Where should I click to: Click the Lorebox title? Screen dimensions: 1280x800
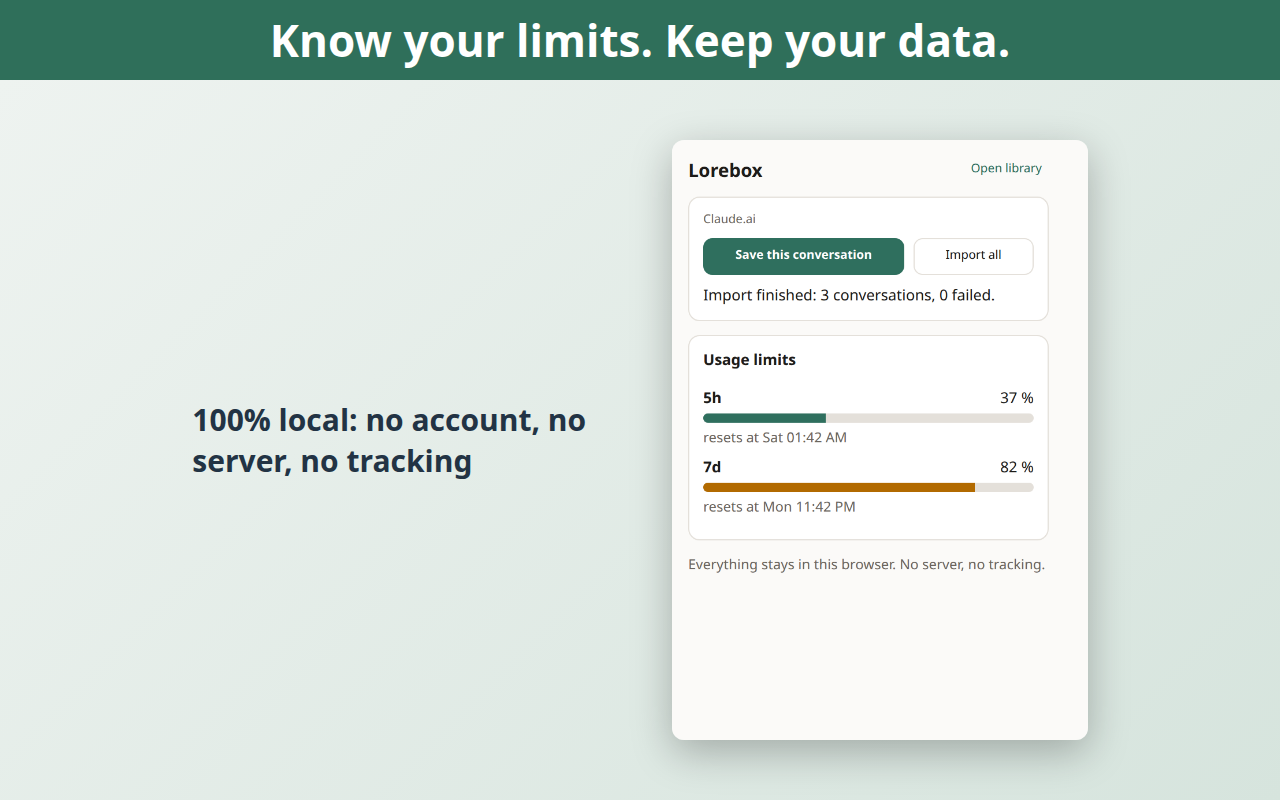click(x=725, y=171)
